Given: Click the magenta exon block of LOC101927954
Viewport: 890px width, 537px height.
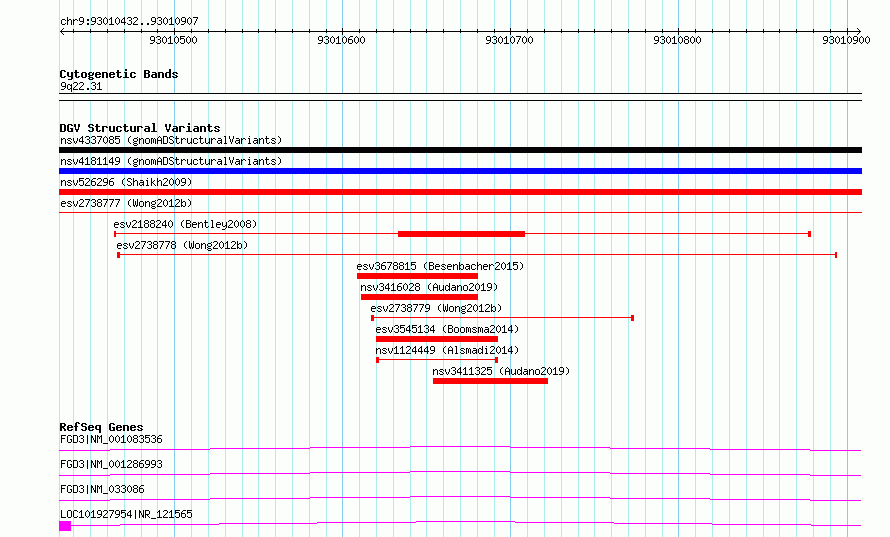Looking at the screenshot, I should tap(65, 526).
